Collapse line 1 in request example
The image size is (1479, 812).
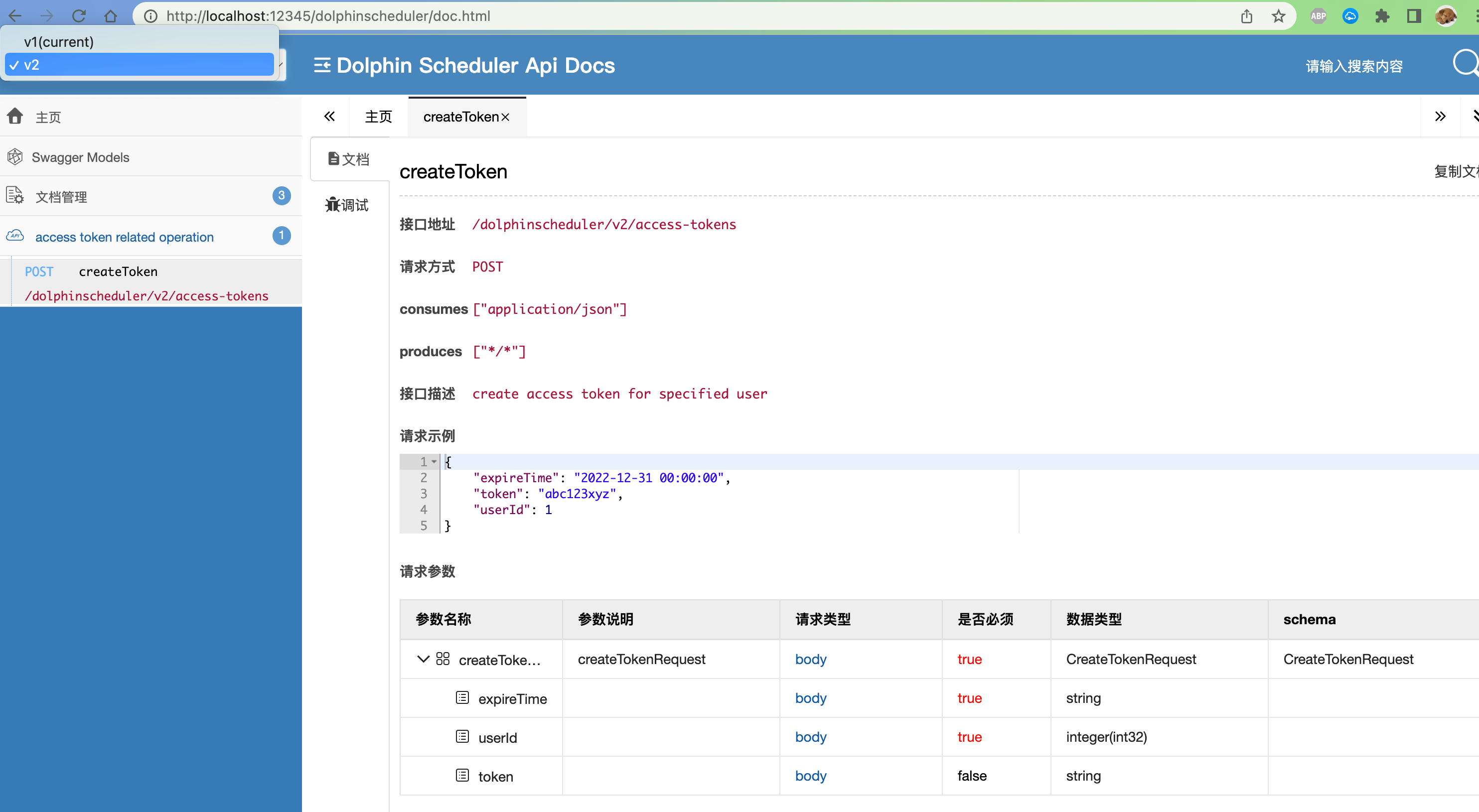[434, 462]
